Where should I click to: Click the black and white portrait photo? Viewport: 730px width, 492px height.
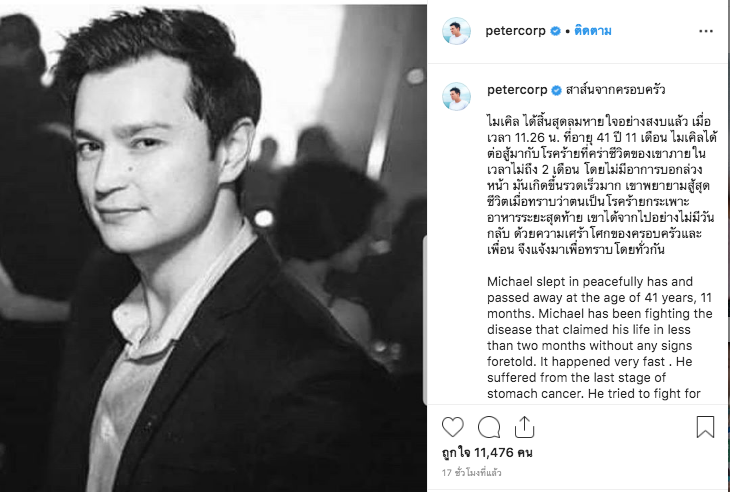coord(213,248)
